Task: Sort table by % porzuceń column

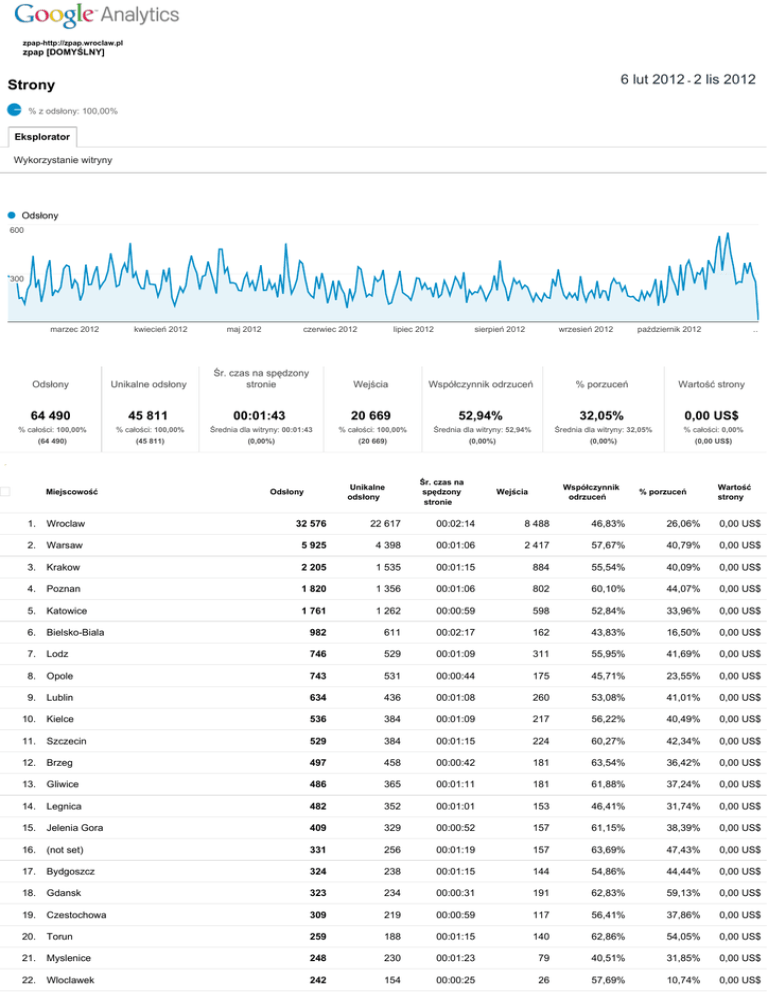Action: [662, 491]
